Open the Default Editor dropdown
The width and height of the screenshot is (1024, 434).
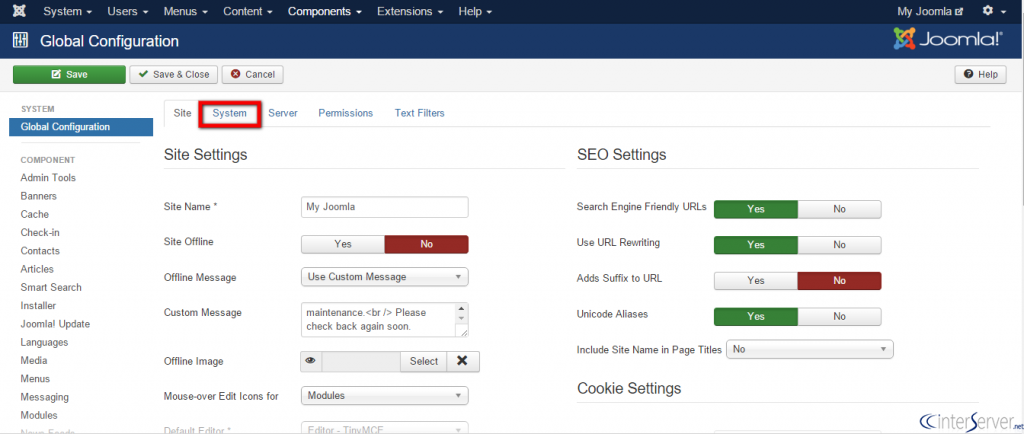[385, 429]
